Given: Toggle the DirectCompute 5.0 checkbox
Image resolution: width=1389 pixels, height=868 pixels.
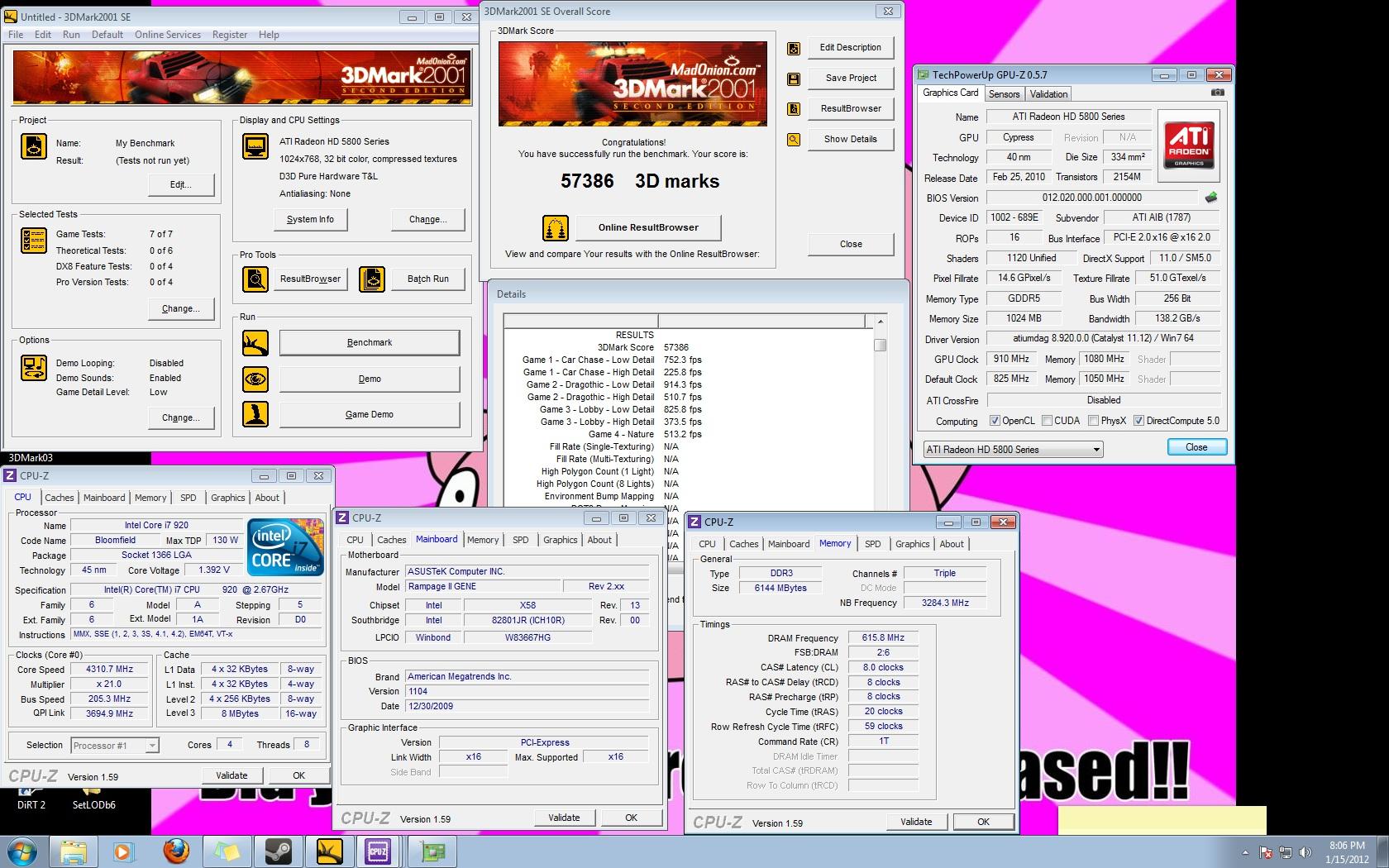Looking at the screenshot, I should click(1138, 421).
